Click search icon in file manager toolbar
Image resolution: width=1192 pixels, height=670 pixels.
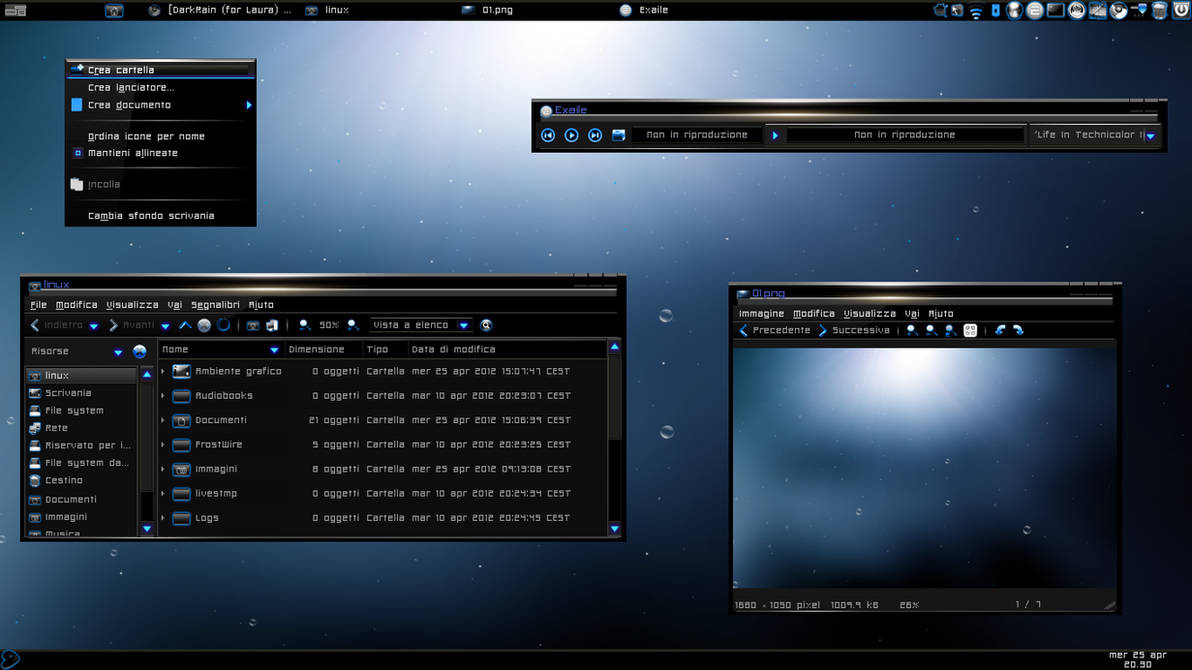(x=487, y=325)
